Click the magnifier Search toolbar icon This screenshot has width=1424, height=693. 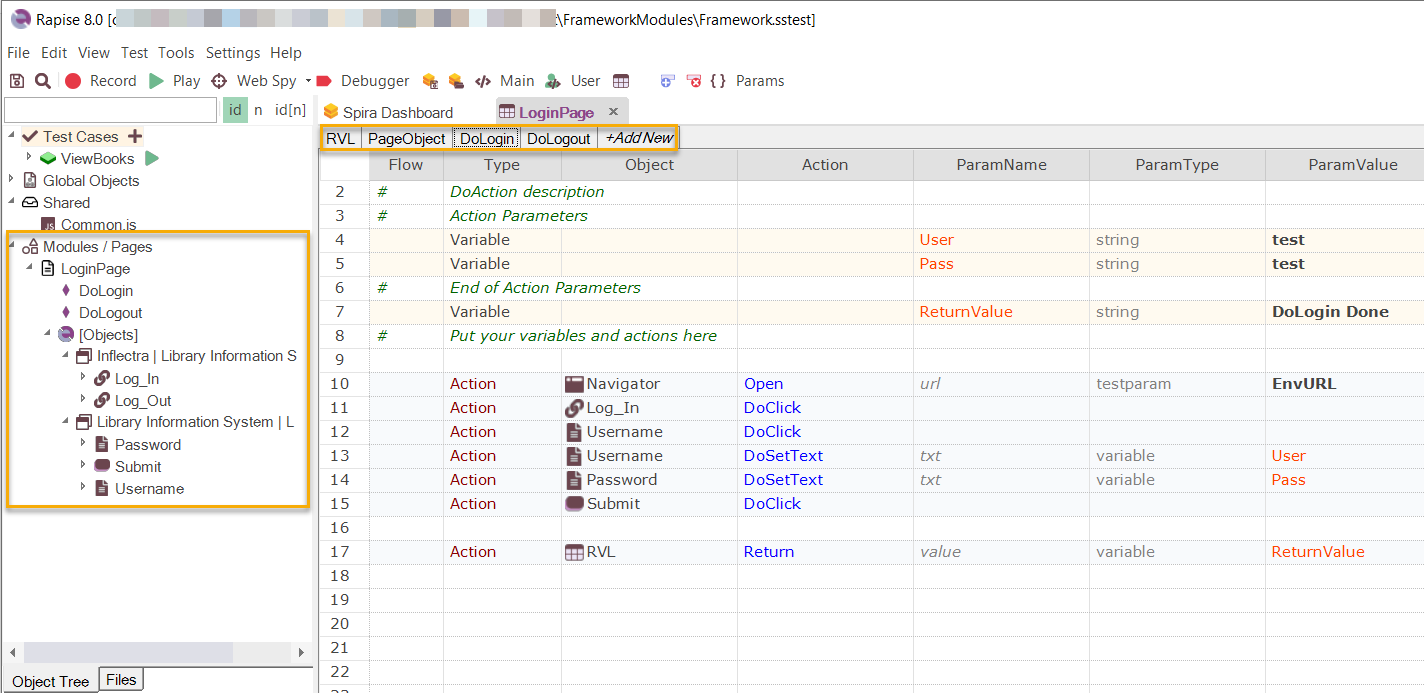tap(43, 81)
